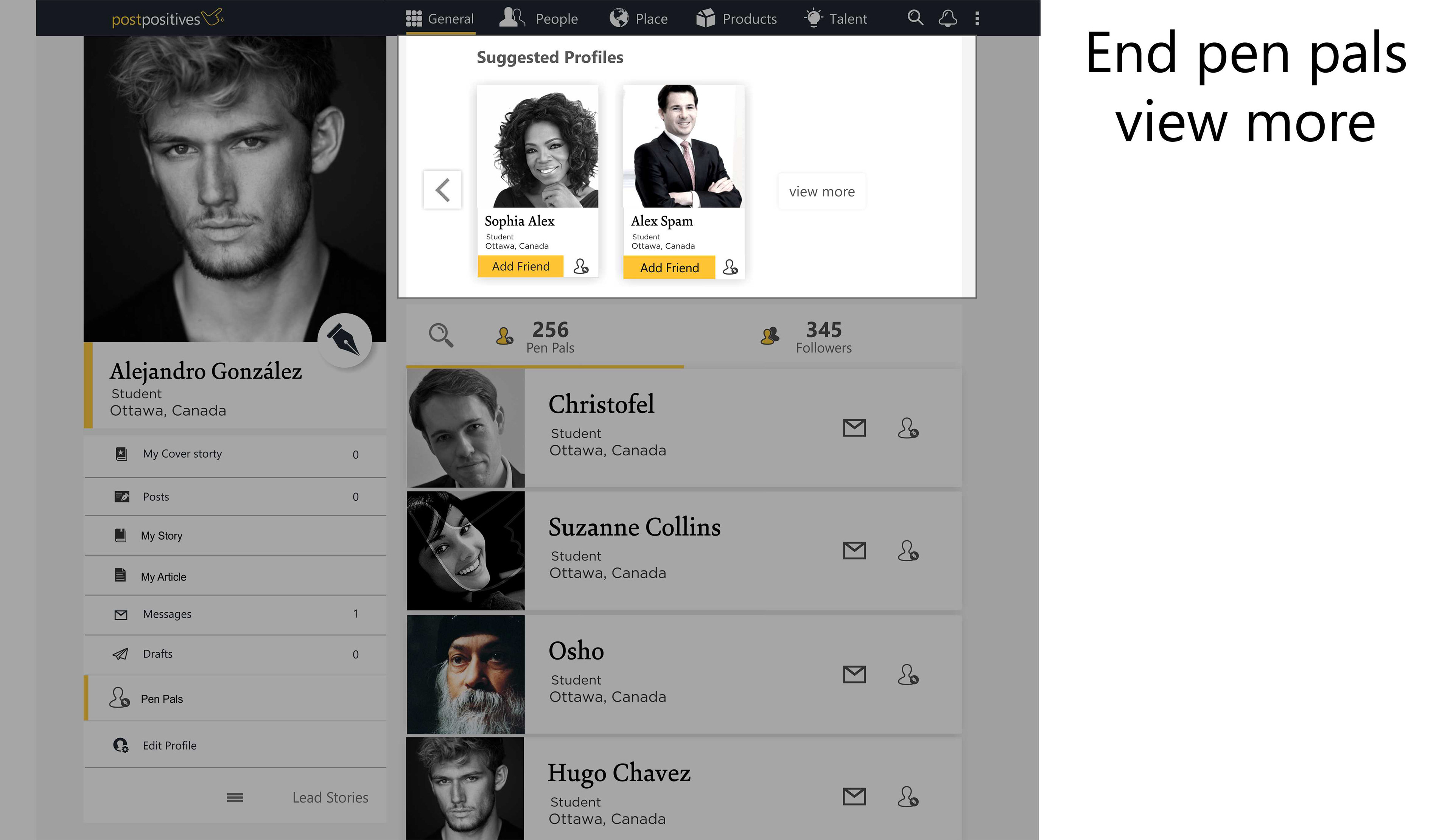The height and width of the screenshot is (840, 1453).
Task: Open Messages in the left sidebar
Action: [x=235, y=615]
